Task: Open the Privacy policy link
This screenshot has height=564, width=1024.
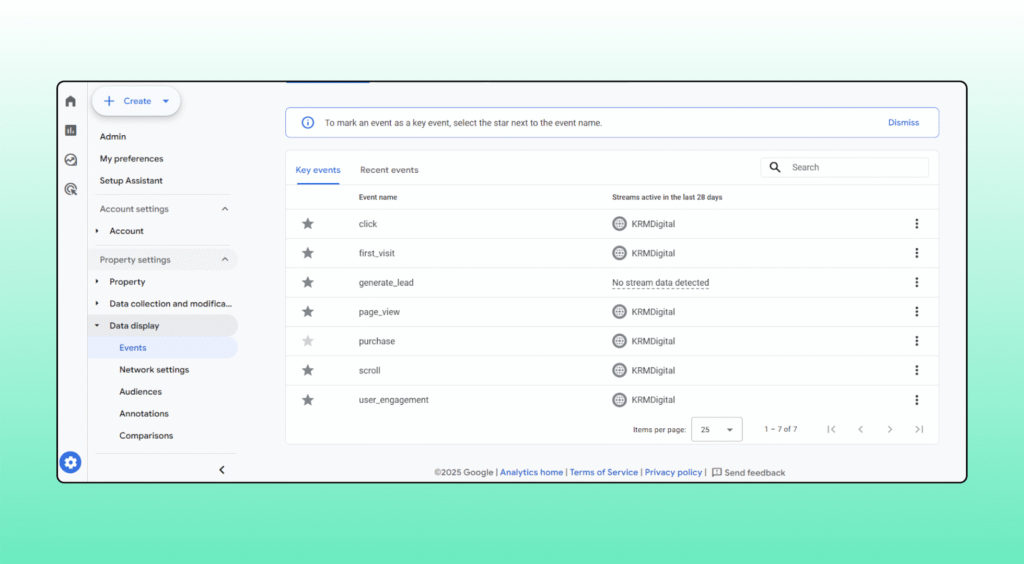Action: [x=673, y=472]
